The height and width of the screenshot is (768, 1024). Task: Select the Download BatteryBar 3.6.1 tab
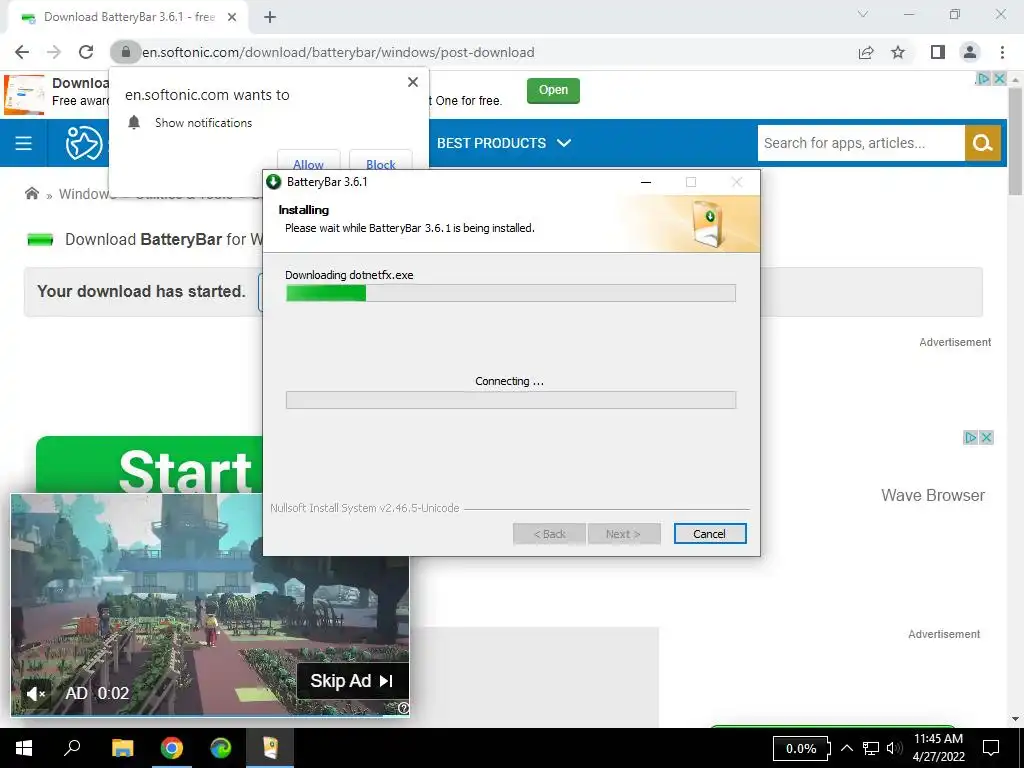(x=129, y=18)
